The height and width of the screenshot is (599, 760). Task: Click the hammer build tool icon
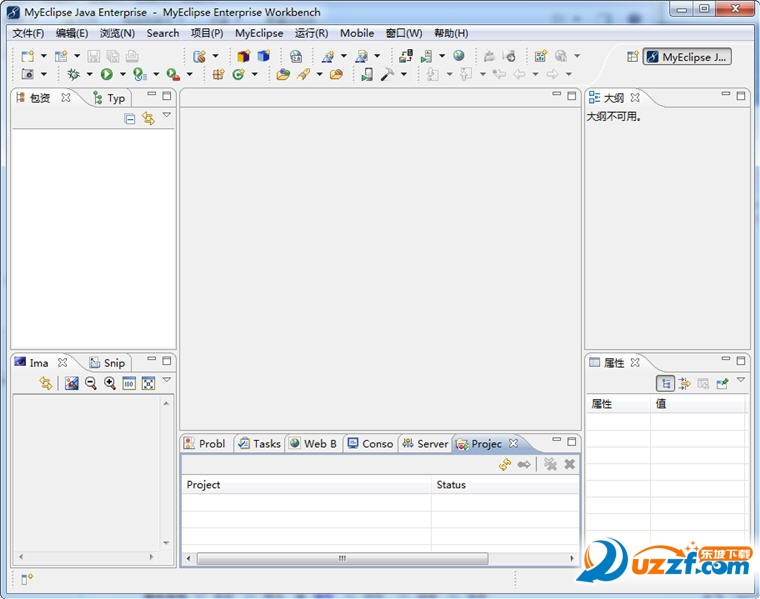click(x=387, y=74)
